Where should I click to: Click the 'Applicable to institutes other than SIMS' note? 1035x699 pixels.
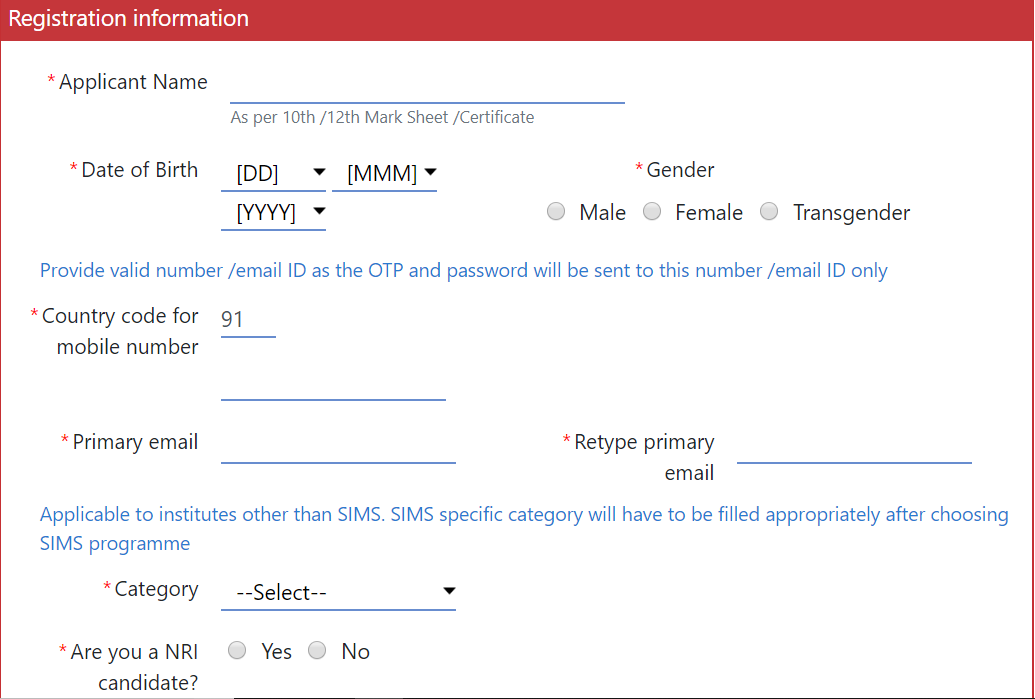[524, 529]
